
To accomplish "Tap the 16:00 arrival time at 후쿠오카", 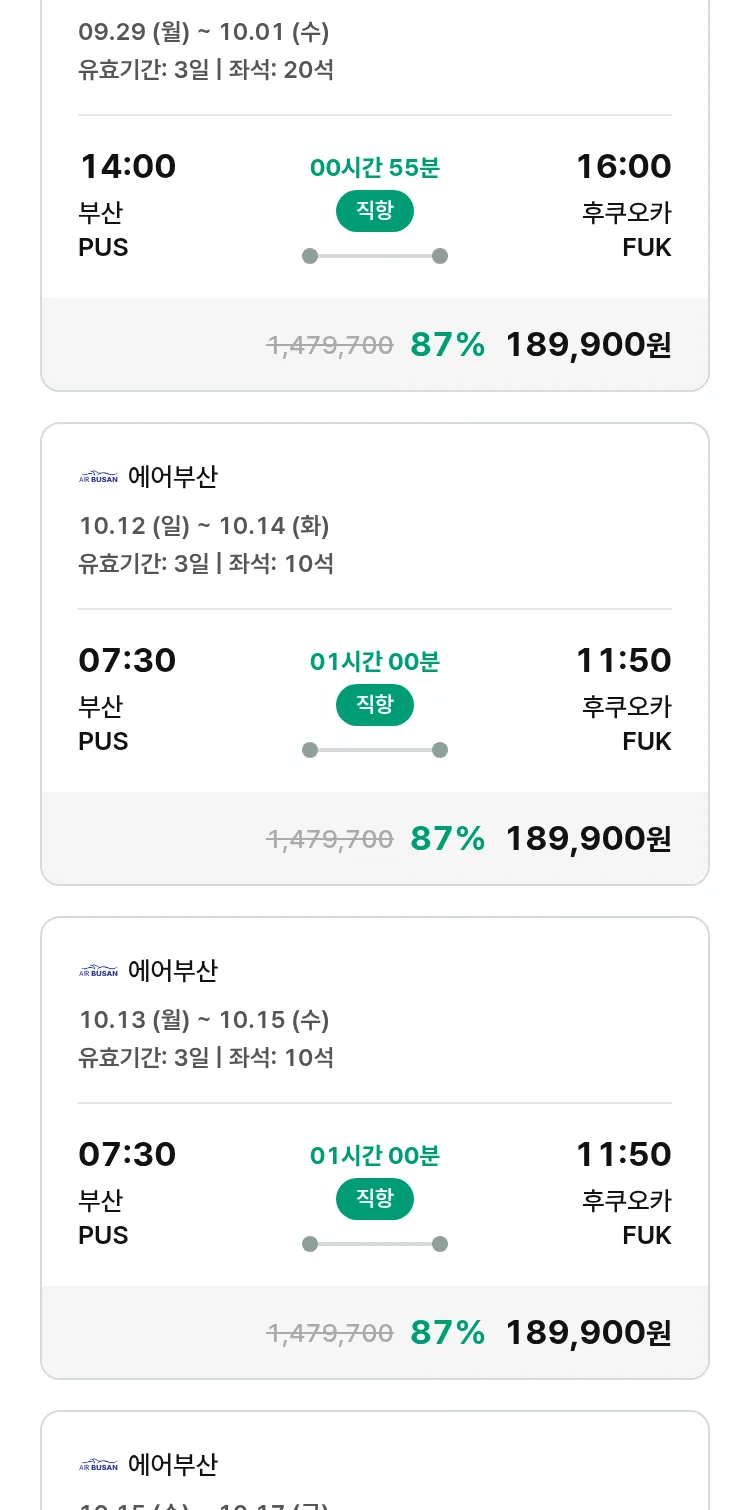I will pos(623,166).
